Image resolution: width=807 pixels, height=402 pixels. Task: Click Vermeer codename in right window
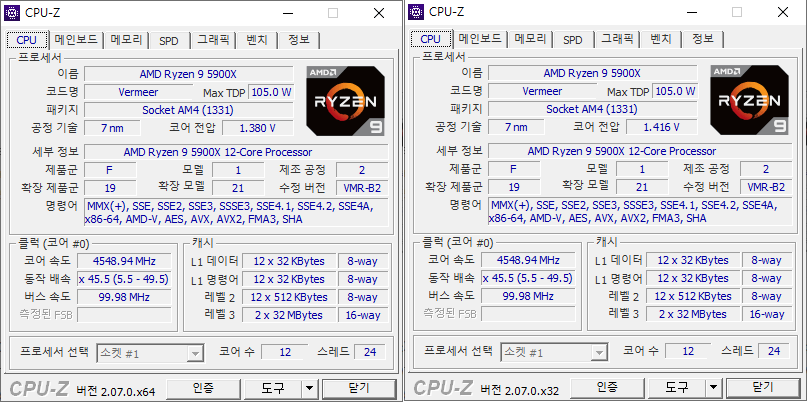pos(541,92)
